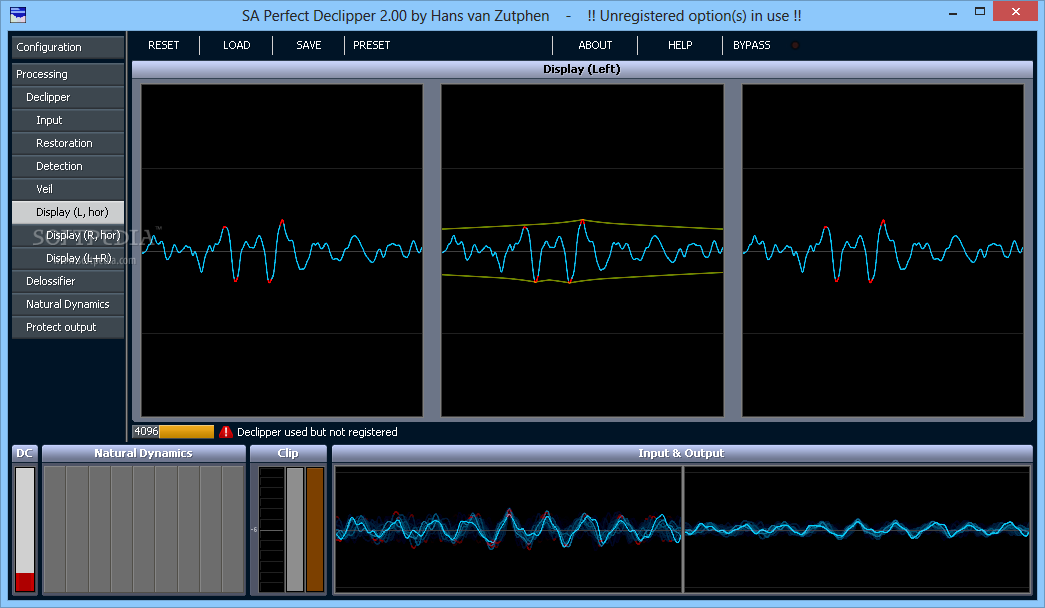This screenshot has height=608, width=1045.
Task: Select Display (L+R) page
Action: click(68, 258)
